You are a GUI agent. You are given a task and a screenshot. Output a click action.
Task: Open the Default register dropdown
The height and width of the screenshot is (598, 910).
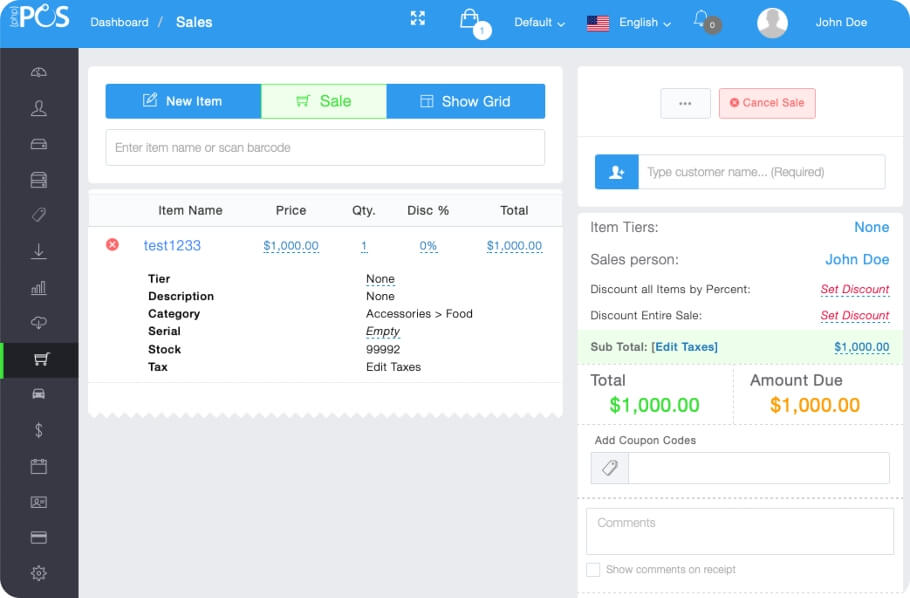point(539,23)
